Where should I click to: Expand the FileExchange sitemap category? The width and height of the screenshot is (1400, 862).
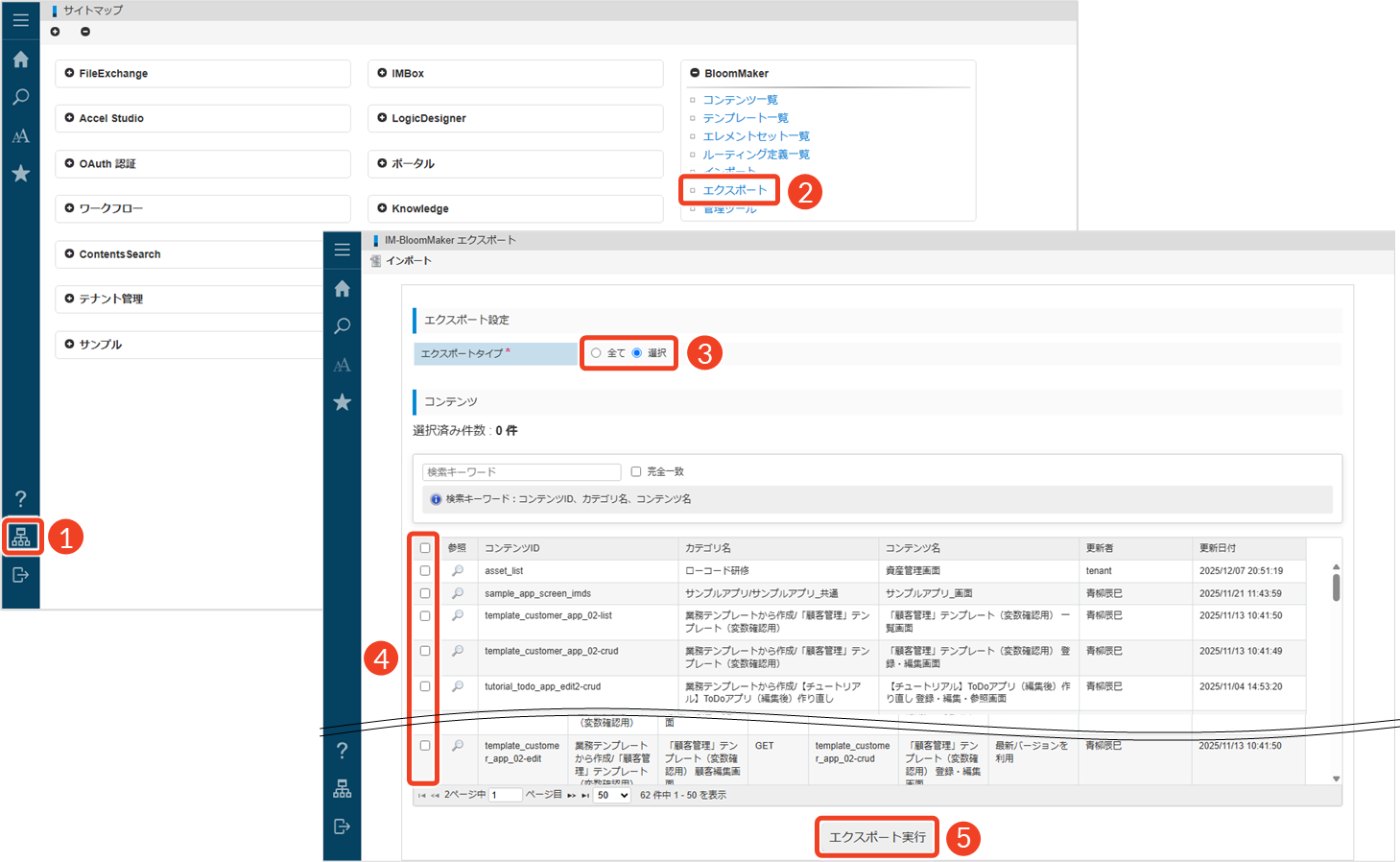click(x=70, y=73)
